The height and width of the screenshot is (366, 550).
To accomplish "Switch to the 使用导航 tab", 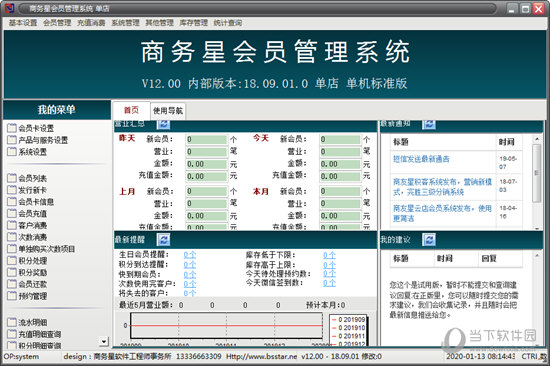I will (x=168, y=111).
